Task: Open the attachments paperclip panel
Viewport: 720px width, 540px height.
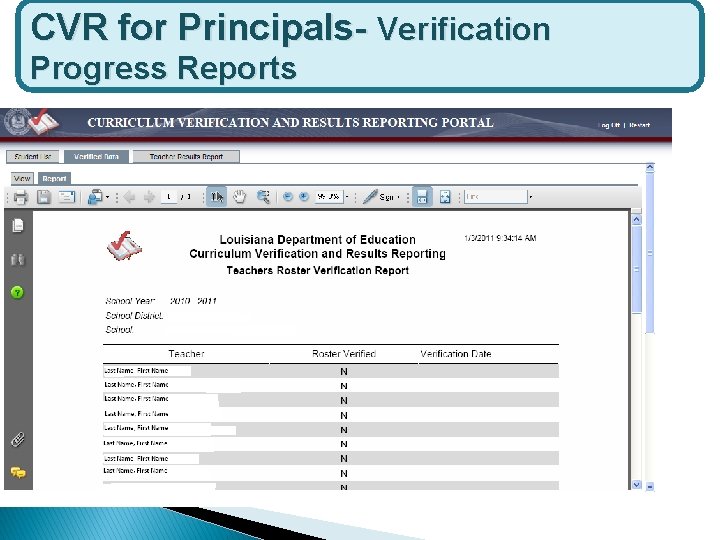Action: tap(17, 440)
